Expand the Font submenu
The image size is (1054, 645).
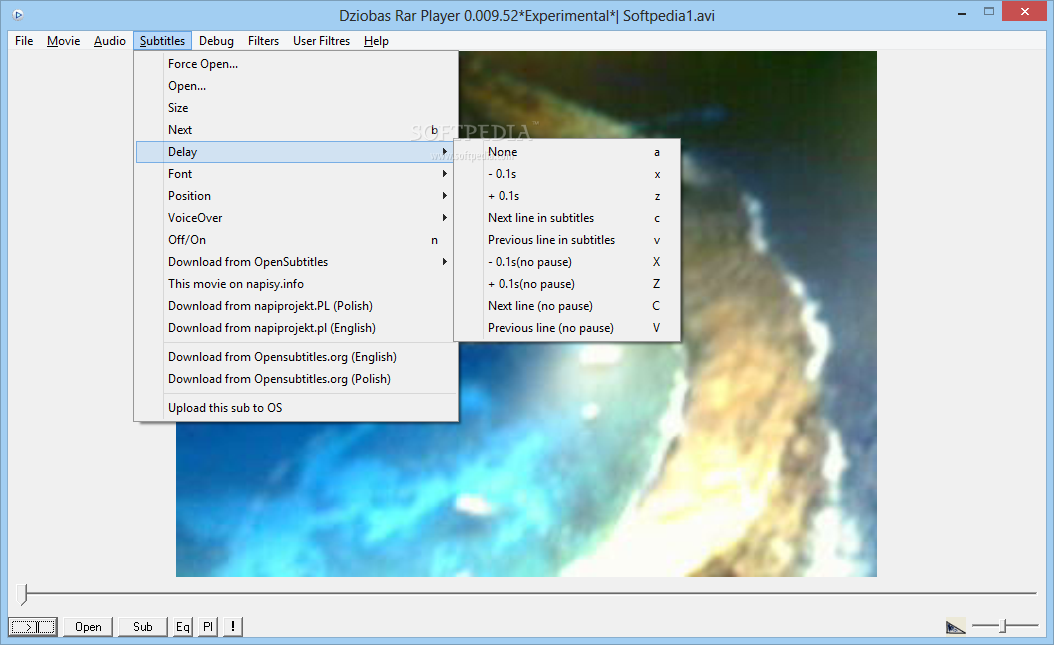pos(296,174)
